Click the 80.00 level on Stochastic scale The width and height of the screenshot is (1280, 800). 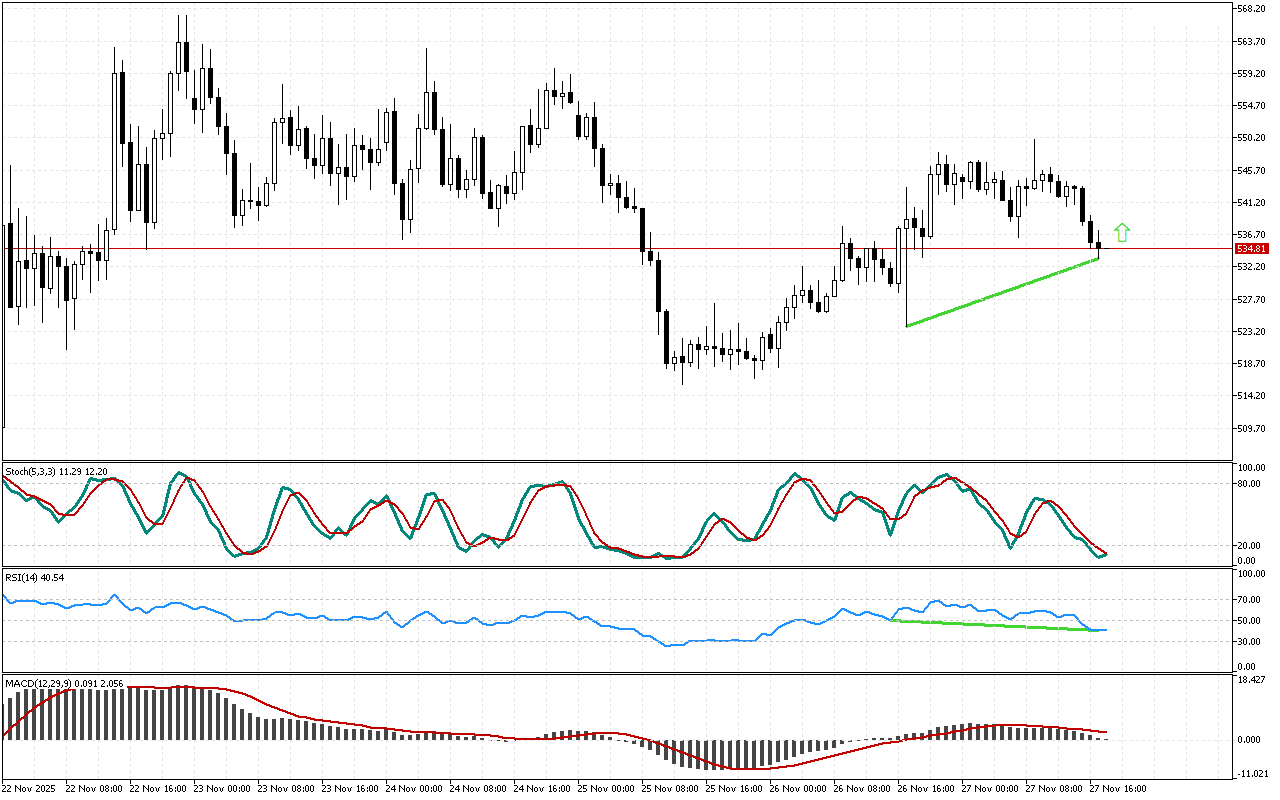tap(1250, 483)
